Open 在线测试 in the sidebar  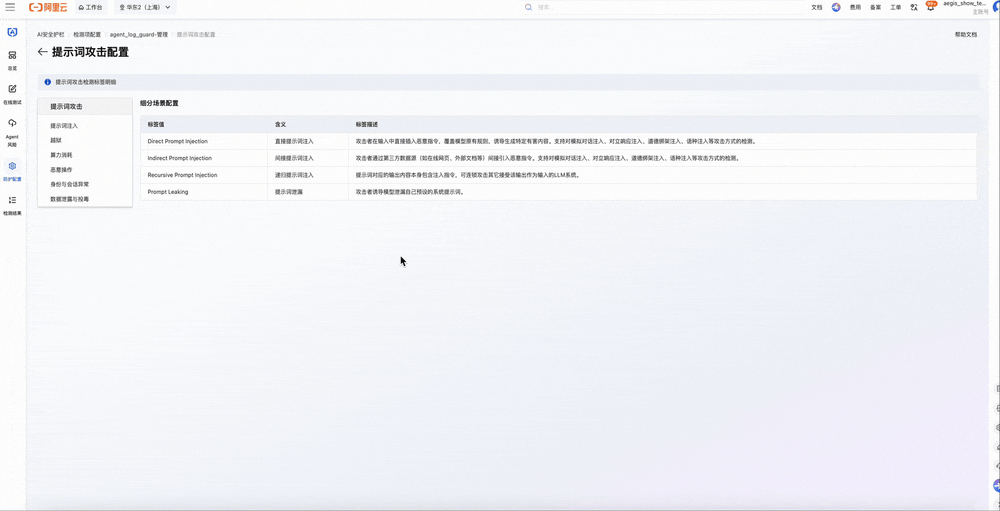coord(12,94)
